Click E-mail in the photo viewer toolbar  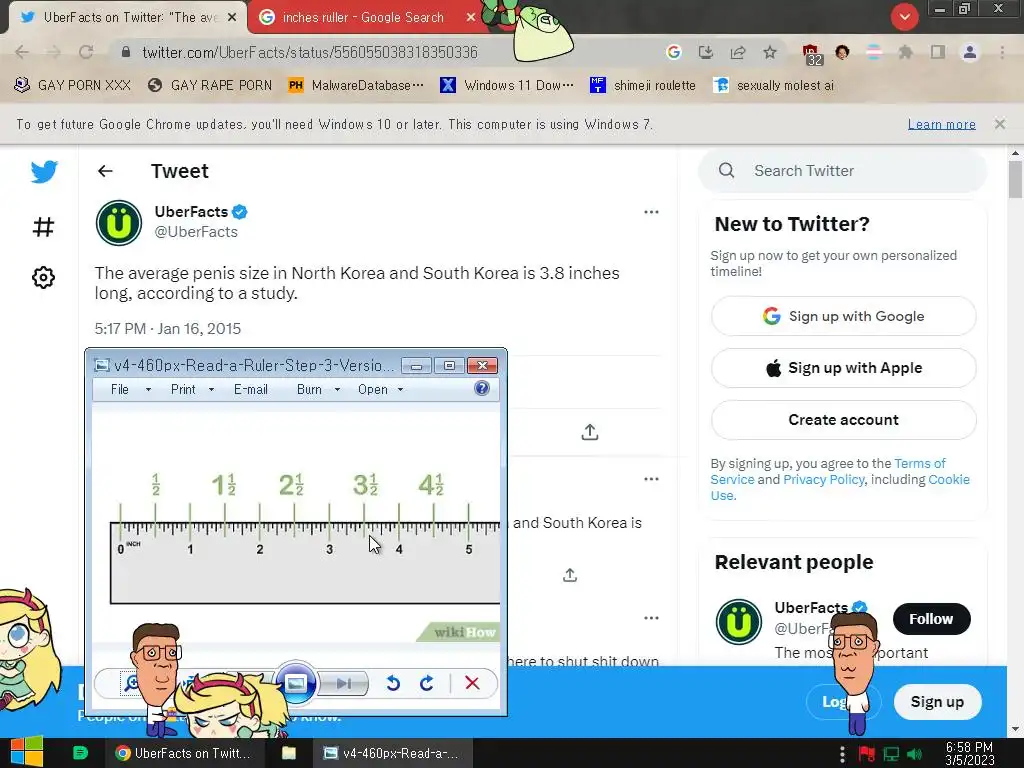point(251,389)
